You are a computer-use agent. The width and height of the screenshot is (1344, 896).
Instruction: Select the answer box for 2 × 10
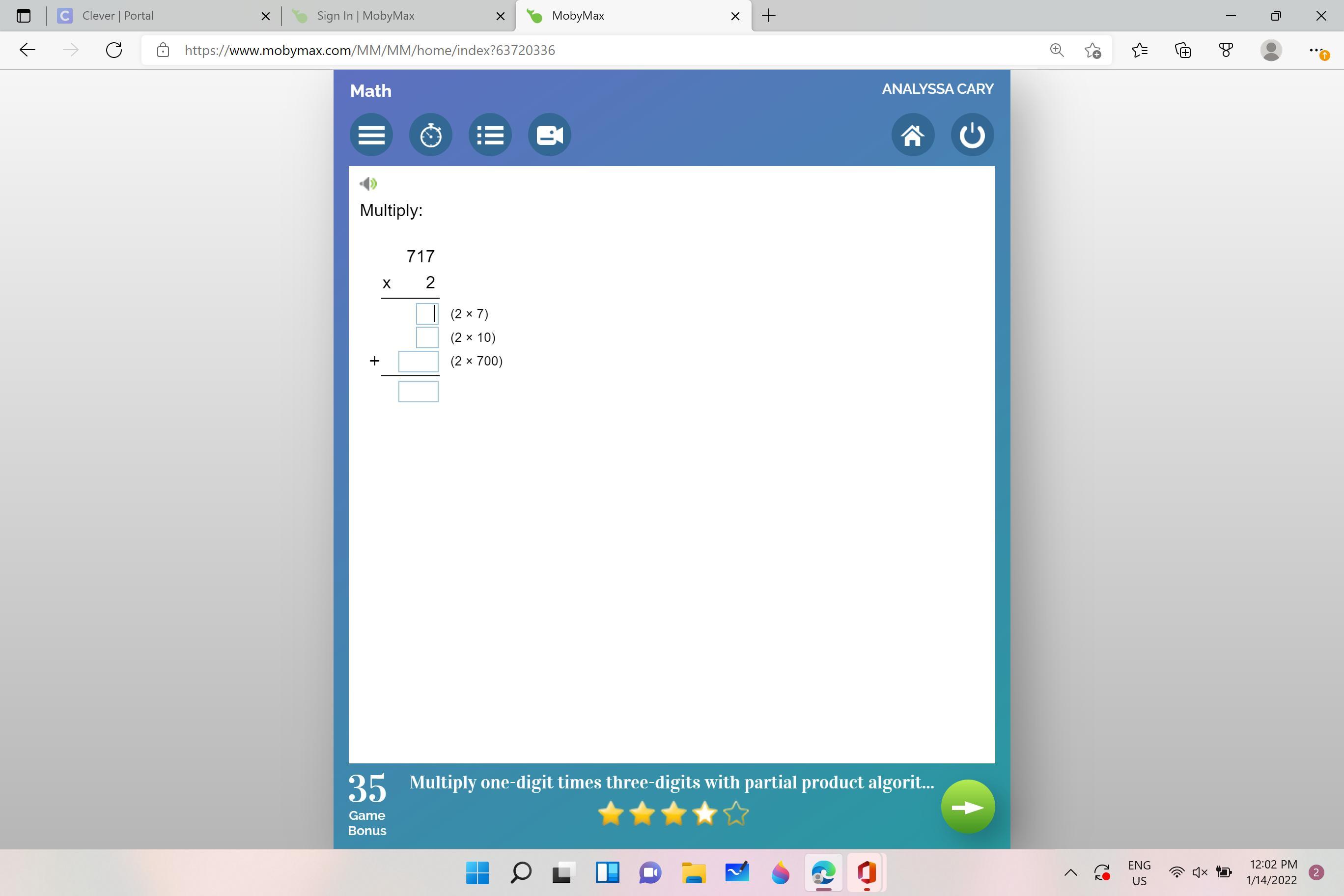click(426, 337)
